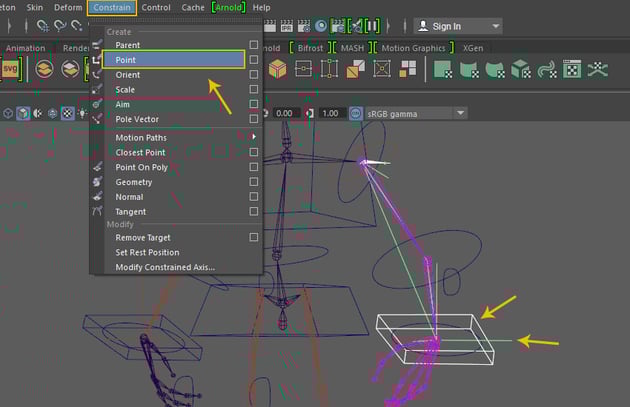
Task: Click the orange cube shelf icon
Action: [277, 69]
